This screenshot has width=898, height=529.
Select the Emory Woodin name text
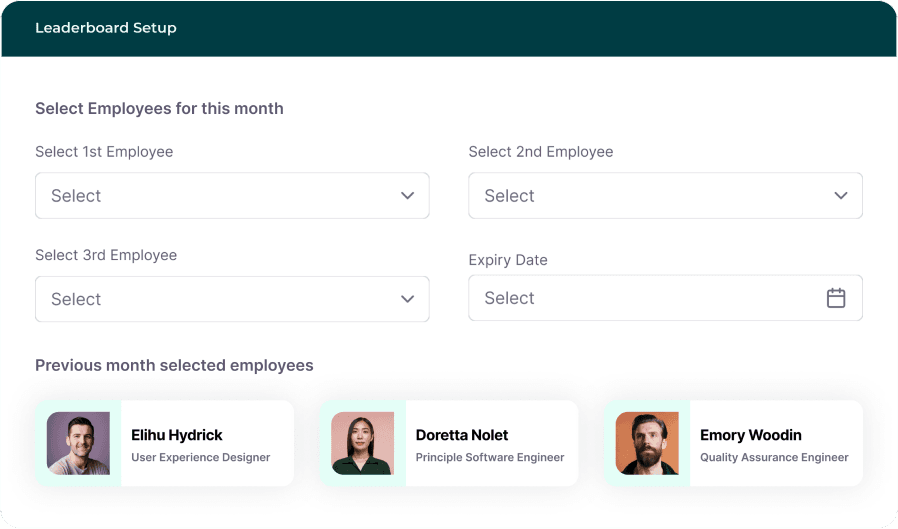750,435
